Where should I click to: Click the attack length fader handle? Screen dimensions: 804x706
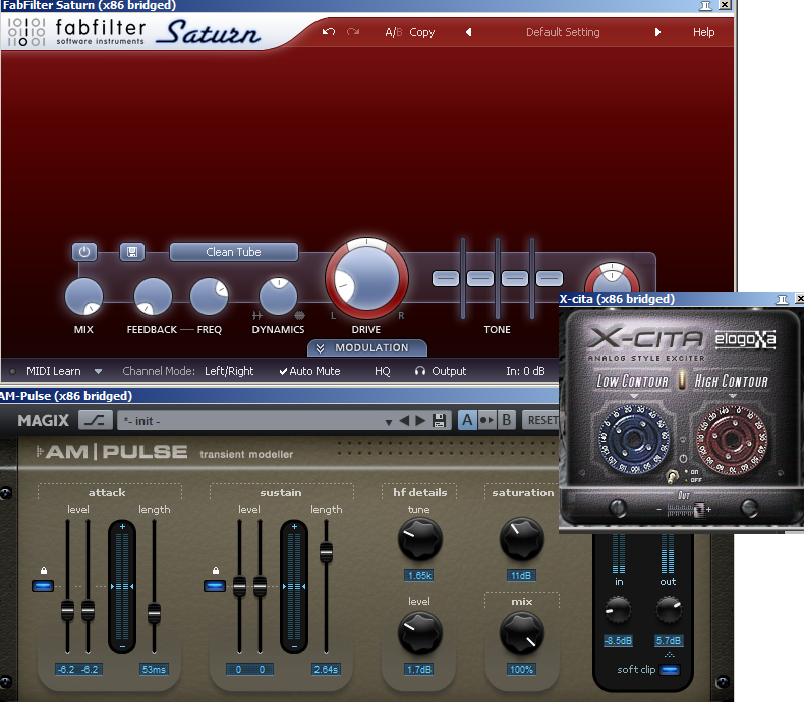click(x=154, y=613)
